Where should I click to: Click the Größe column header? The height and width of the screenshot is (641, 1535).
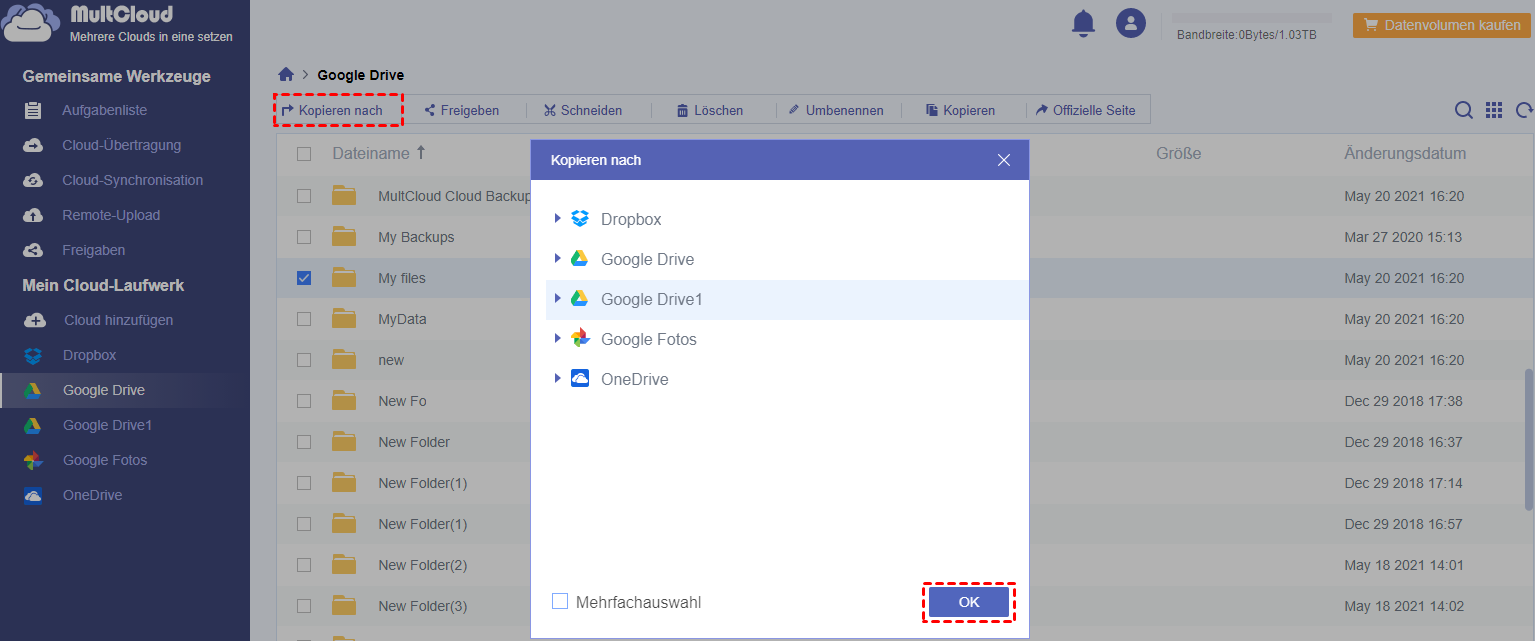pos(1179,154)
